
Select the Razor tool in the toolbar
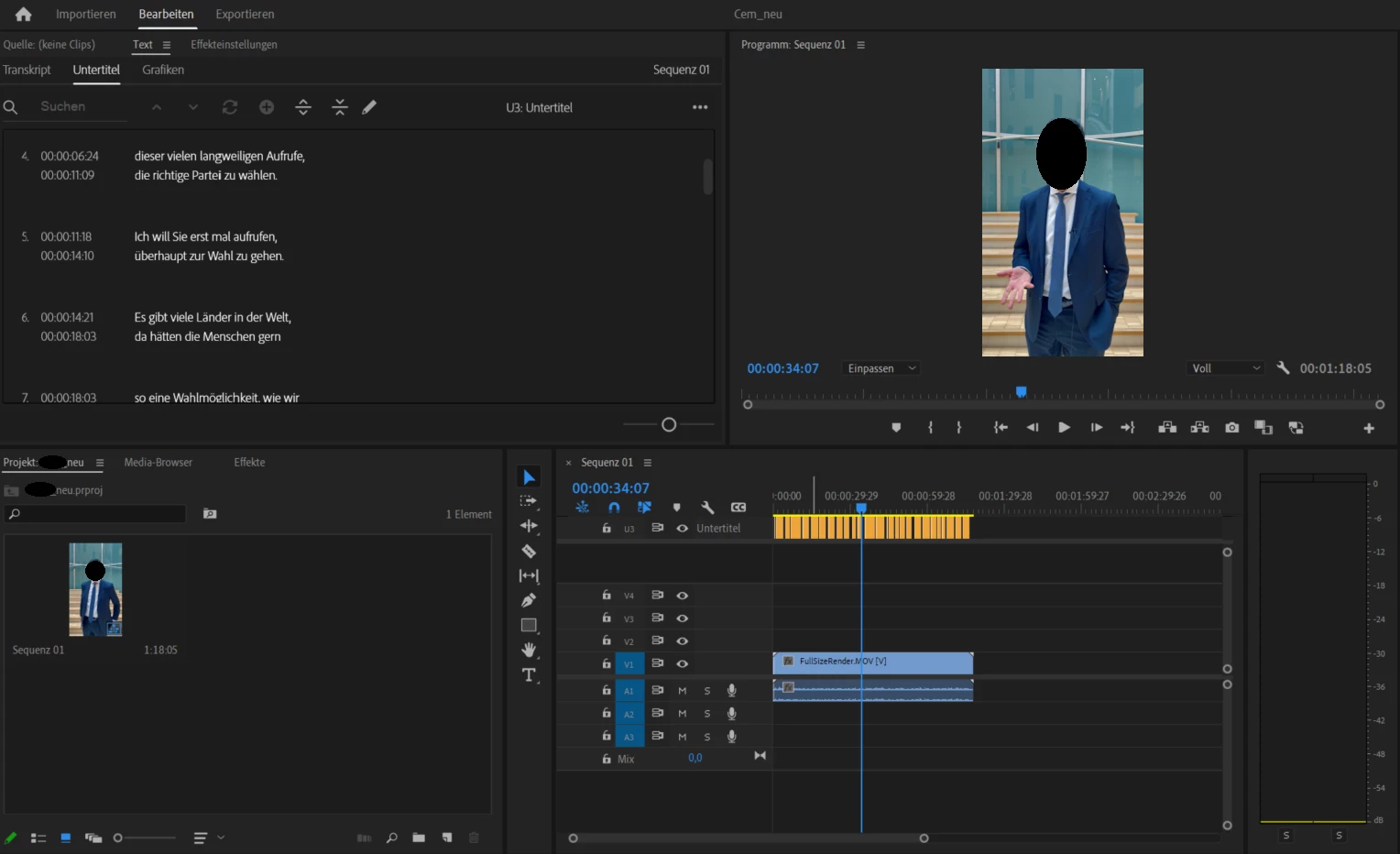(x=529, y=551)
